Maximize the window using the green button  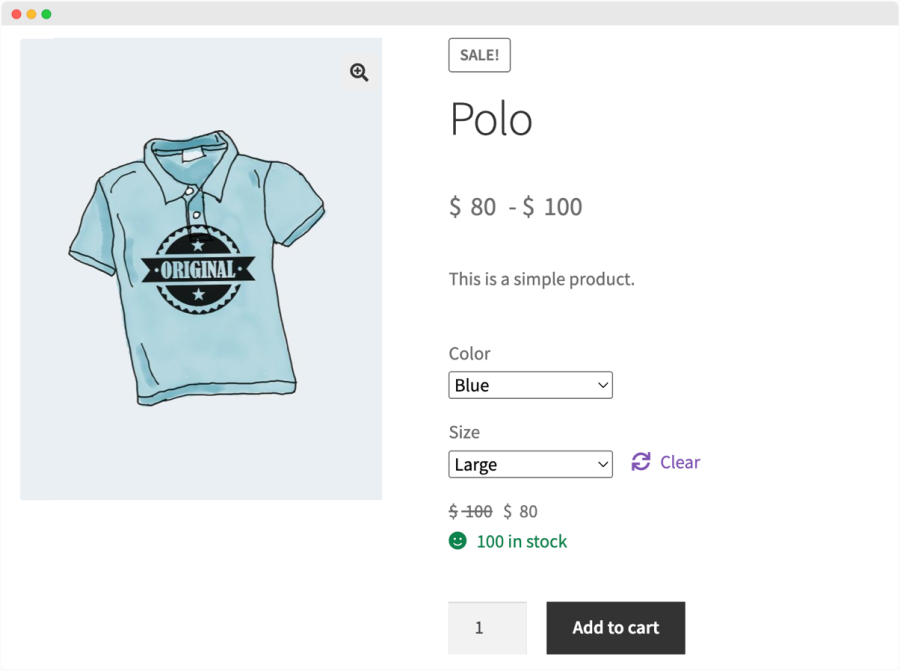point(46,14)
